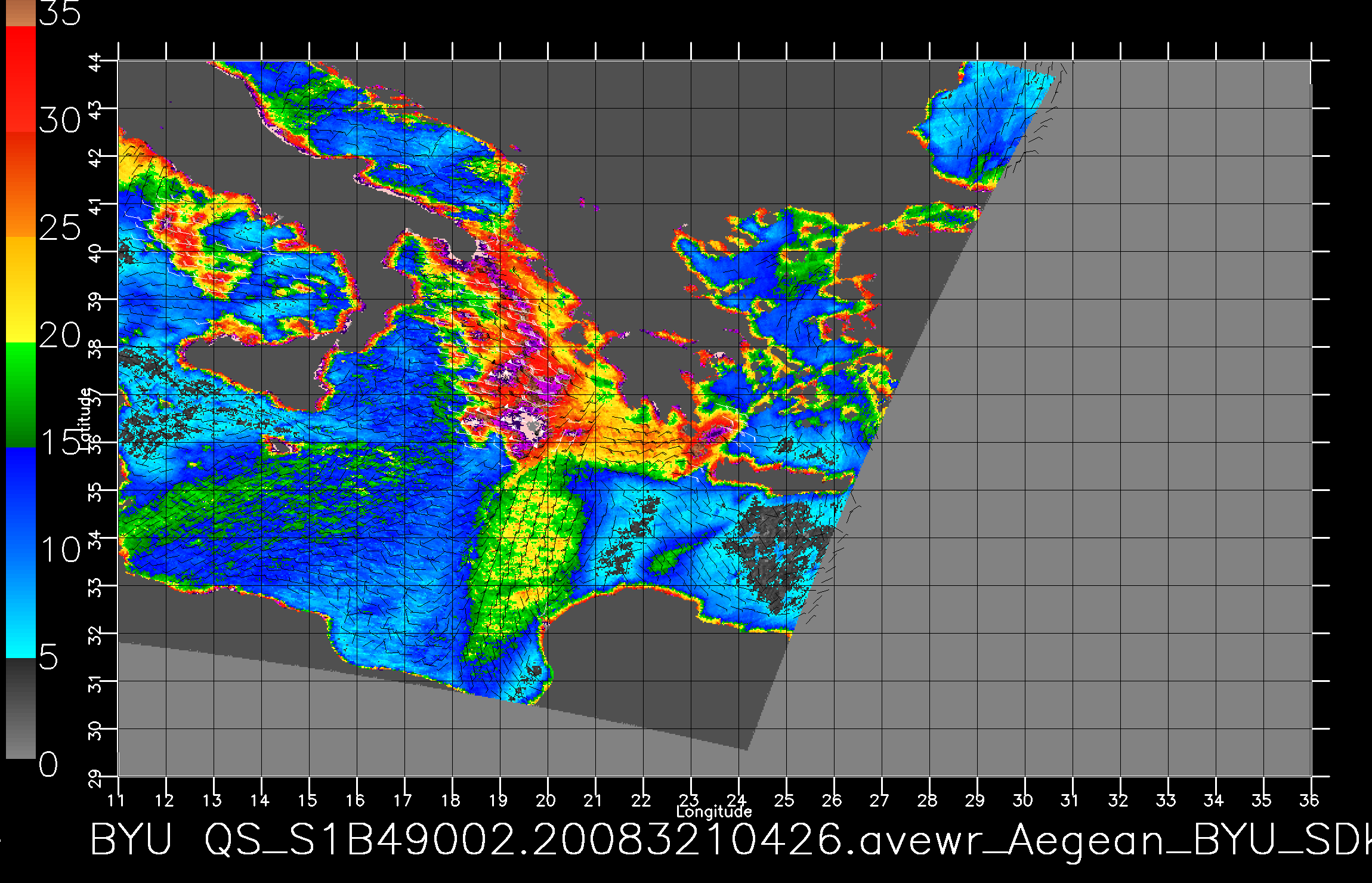Viewport: 1372px width, 883px height.
Task: Click latitude tick label '33'
Action: click(95, 587)
